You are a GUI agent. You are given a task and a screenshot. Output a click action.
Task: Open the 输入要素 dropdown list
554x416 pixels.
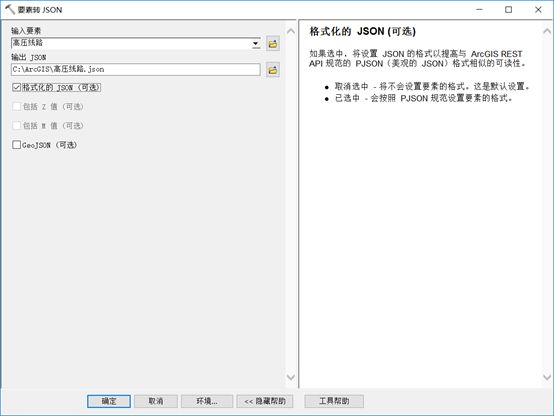click(255, 43)
